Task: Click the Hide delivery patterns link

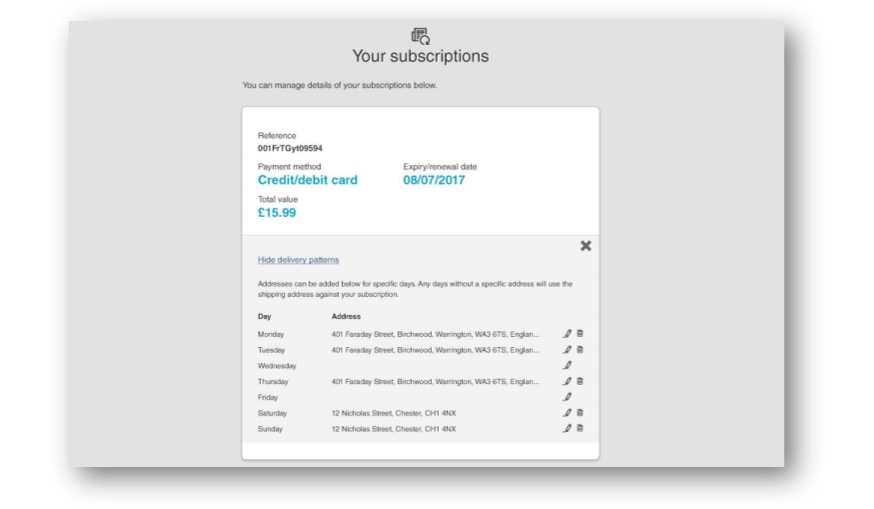Action: (298, 260)
